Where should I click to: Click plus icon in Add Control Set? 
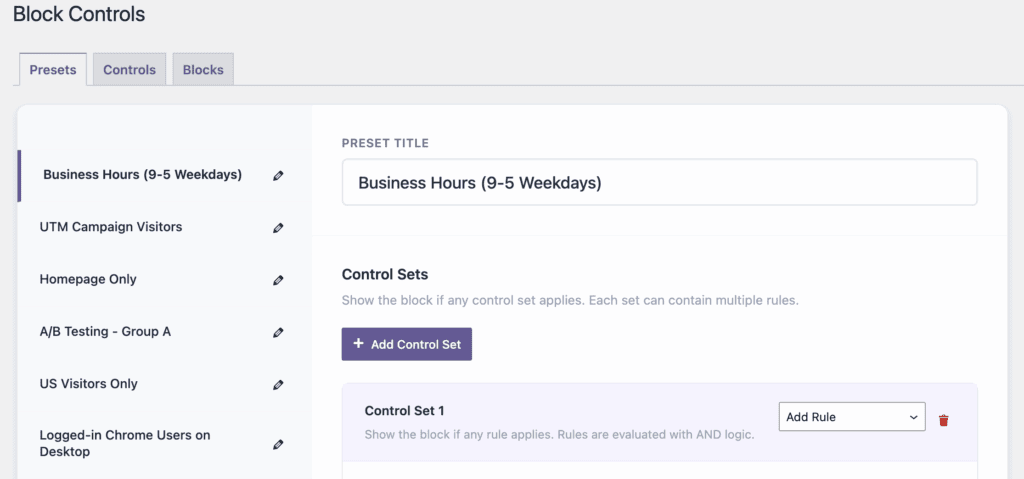358,344
